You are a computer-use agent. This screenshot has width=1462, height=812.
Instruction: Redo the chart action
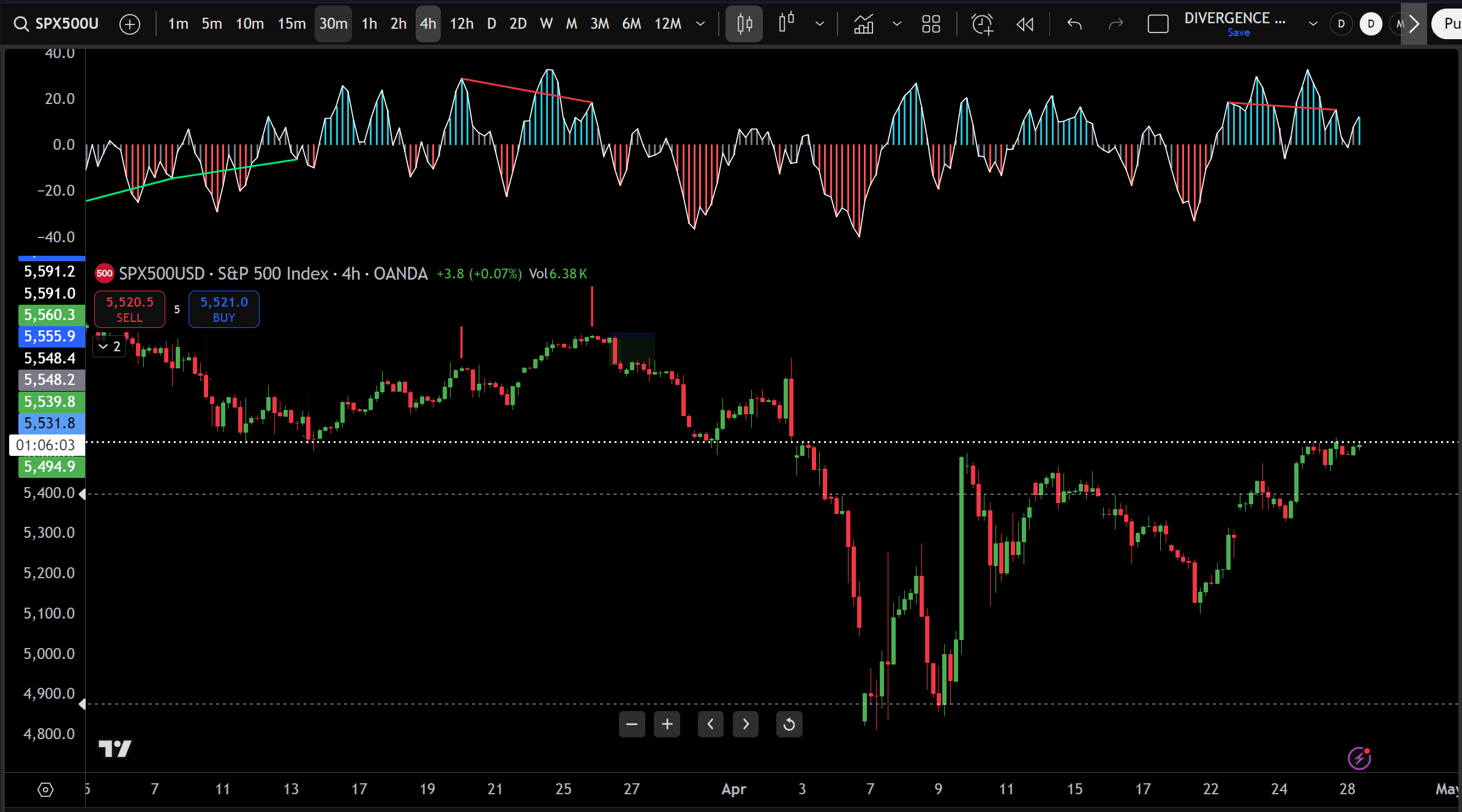pyautogui.click(x=1116, y=24)
